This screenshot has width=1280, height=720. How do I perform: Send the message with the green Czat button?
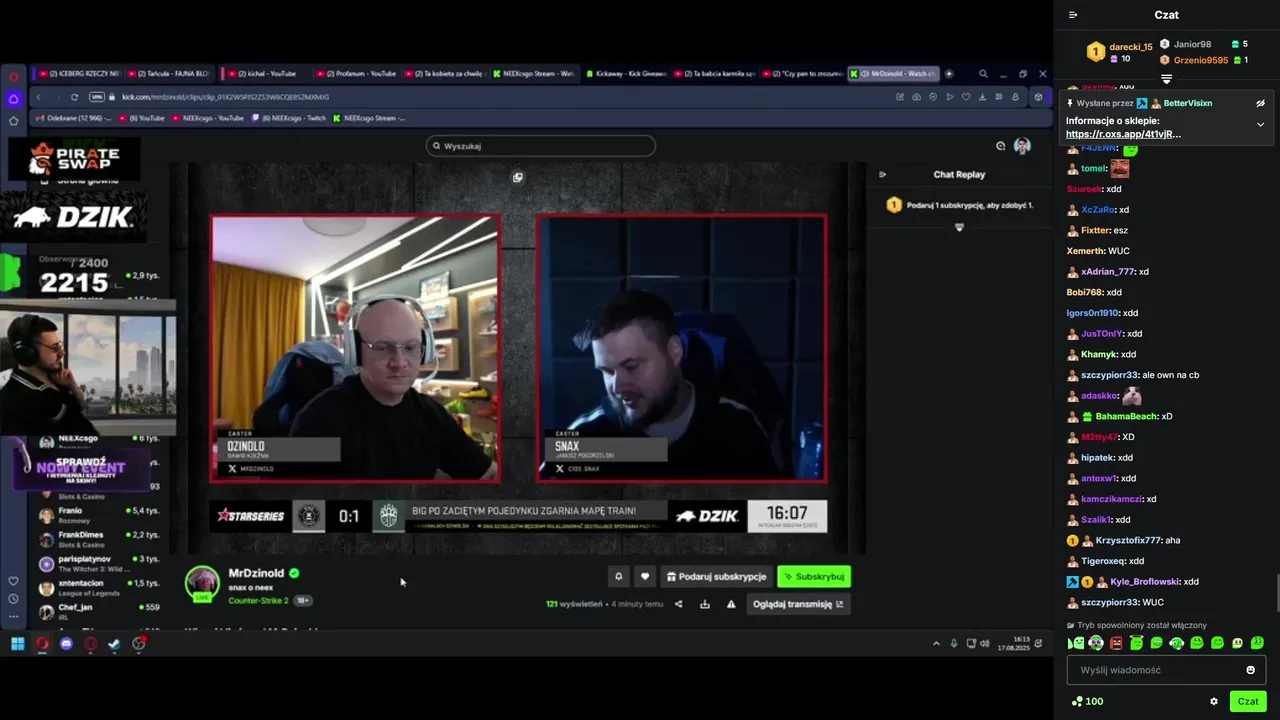coord(1248,701)
